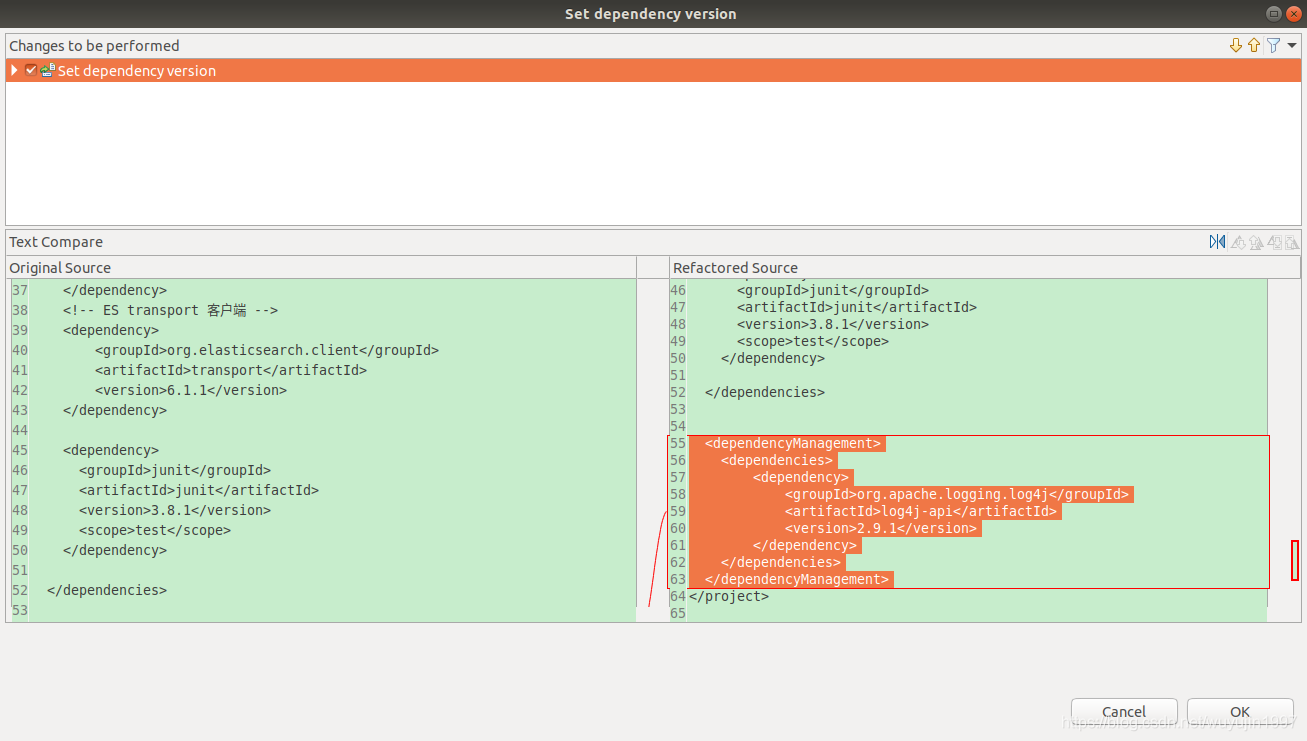Click the next change down-arrow icon
This screenshot has width=1307, height=741.
point(1237,45)
